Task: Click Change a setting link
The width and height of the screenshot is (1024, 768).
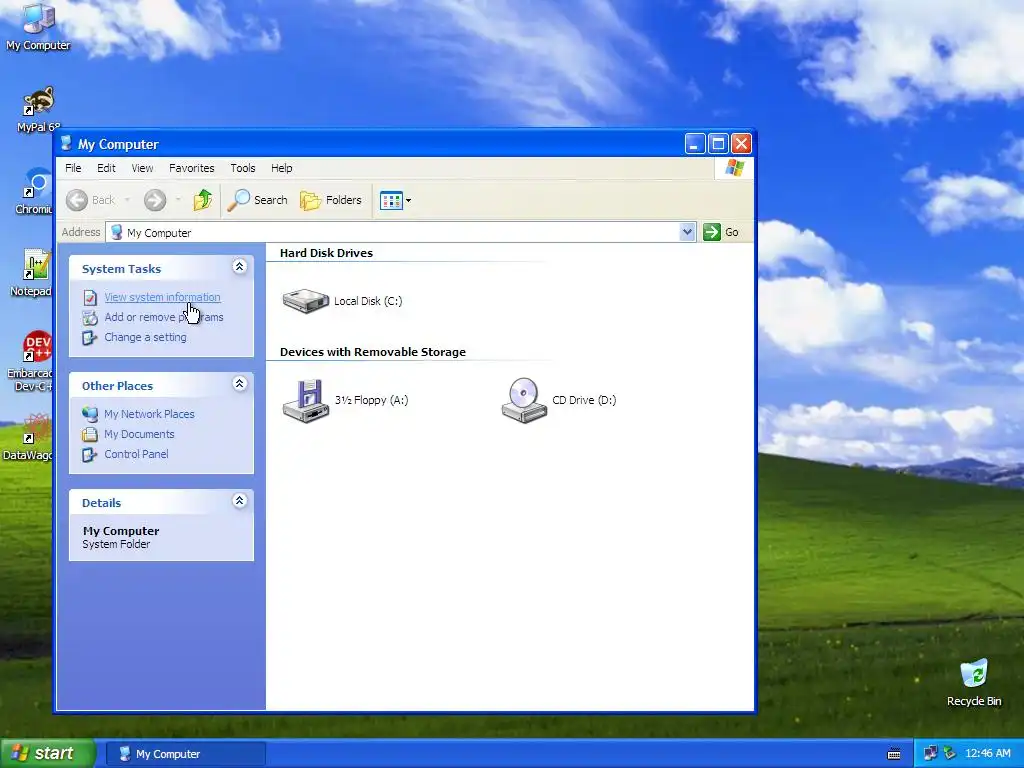Action: click(146, 338)
